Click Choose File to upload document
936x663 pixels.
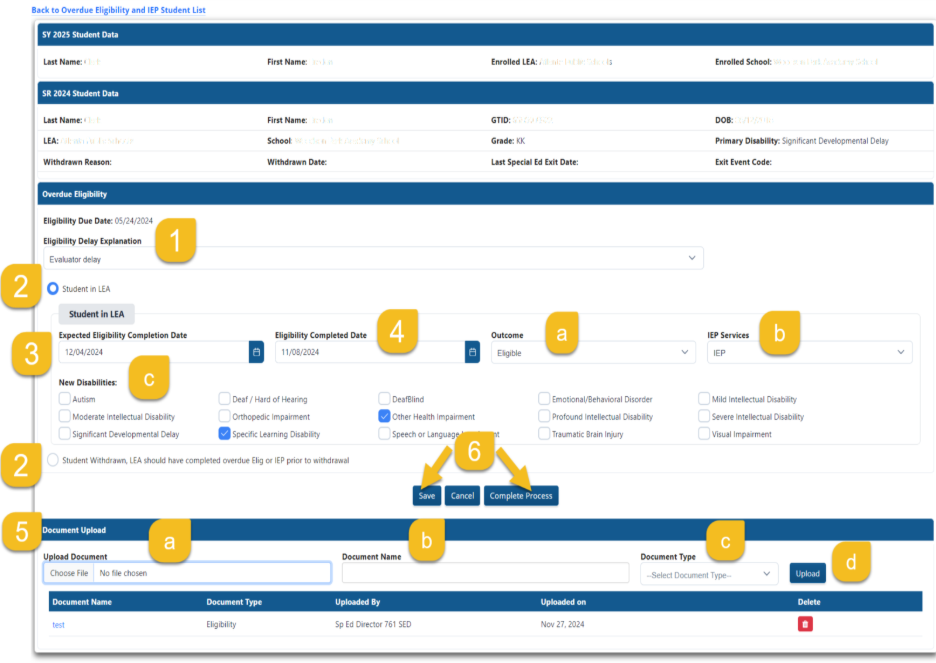coord(69,573)
